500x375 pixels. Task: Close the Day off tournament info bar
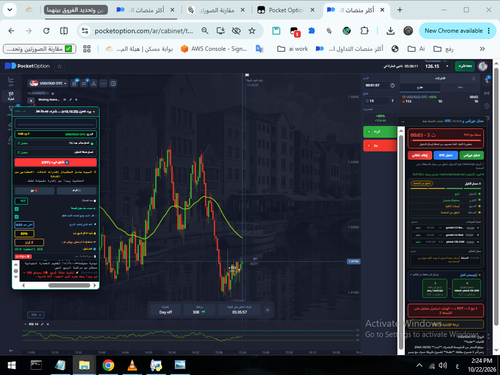(267, 310)
